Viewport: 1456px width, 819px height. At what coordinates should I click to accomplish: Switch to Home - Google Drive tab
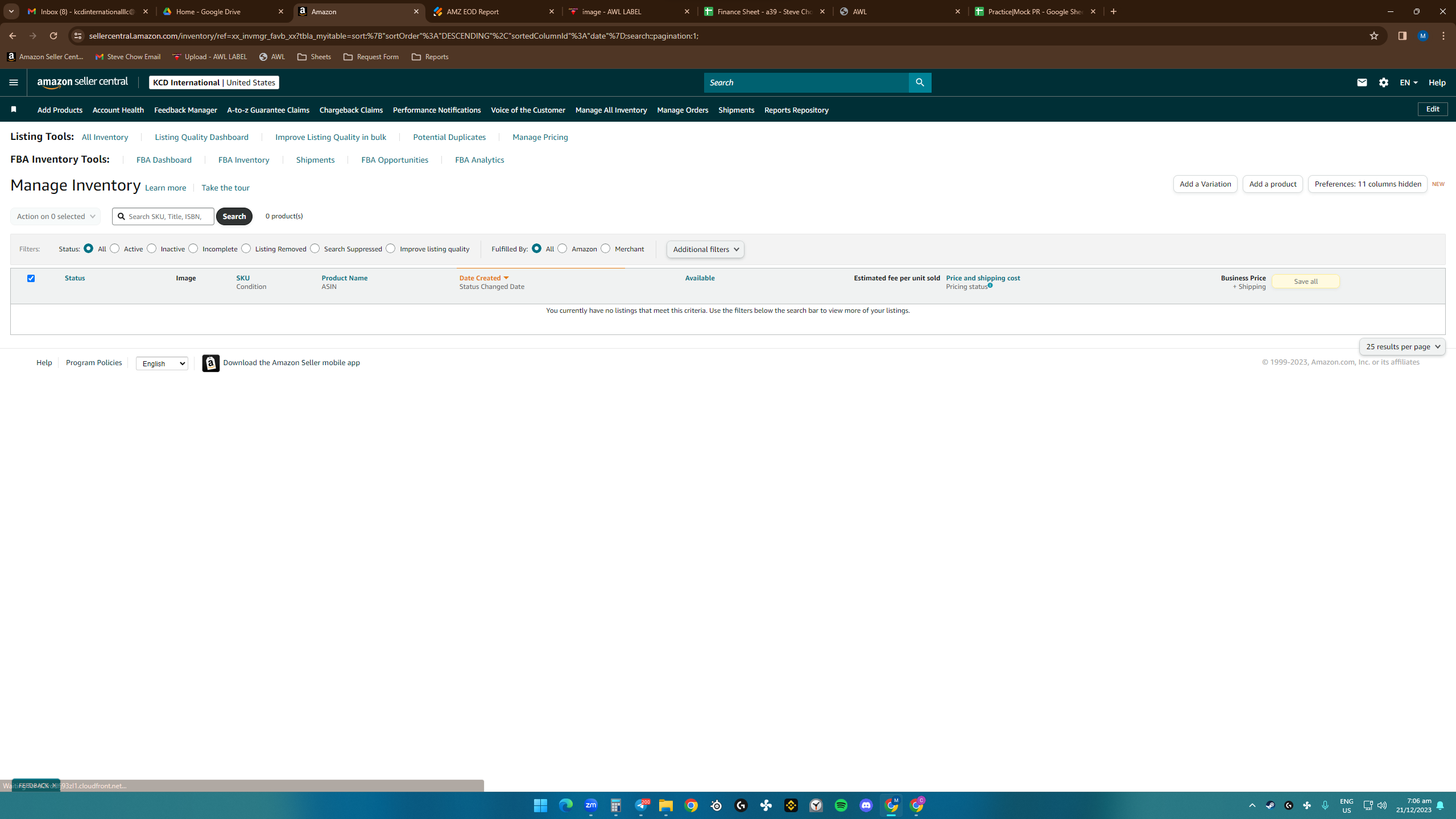[224, 11]
